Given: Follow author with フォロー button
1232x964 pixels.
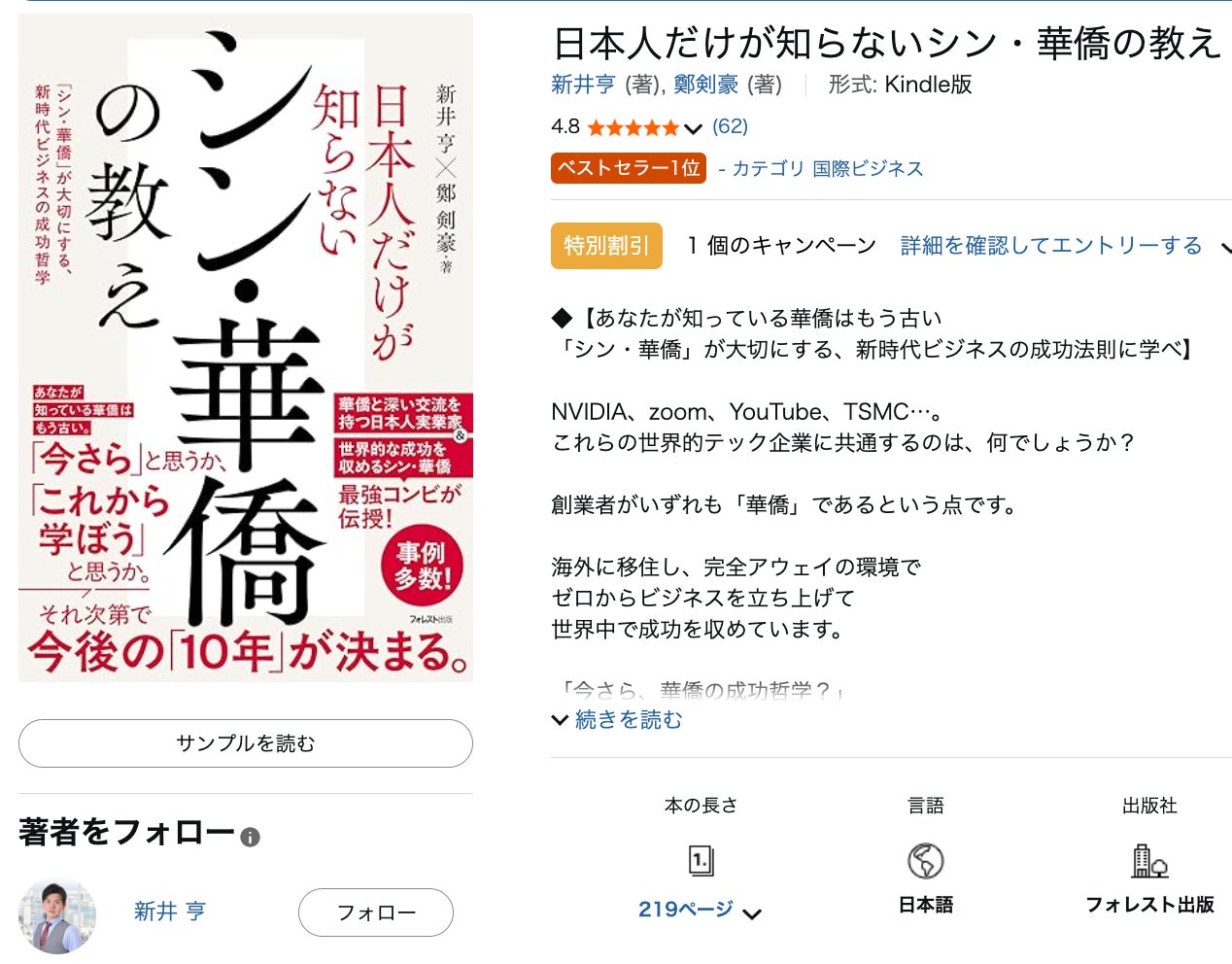Looking at the screenshot, I should (x=376, y=912).
